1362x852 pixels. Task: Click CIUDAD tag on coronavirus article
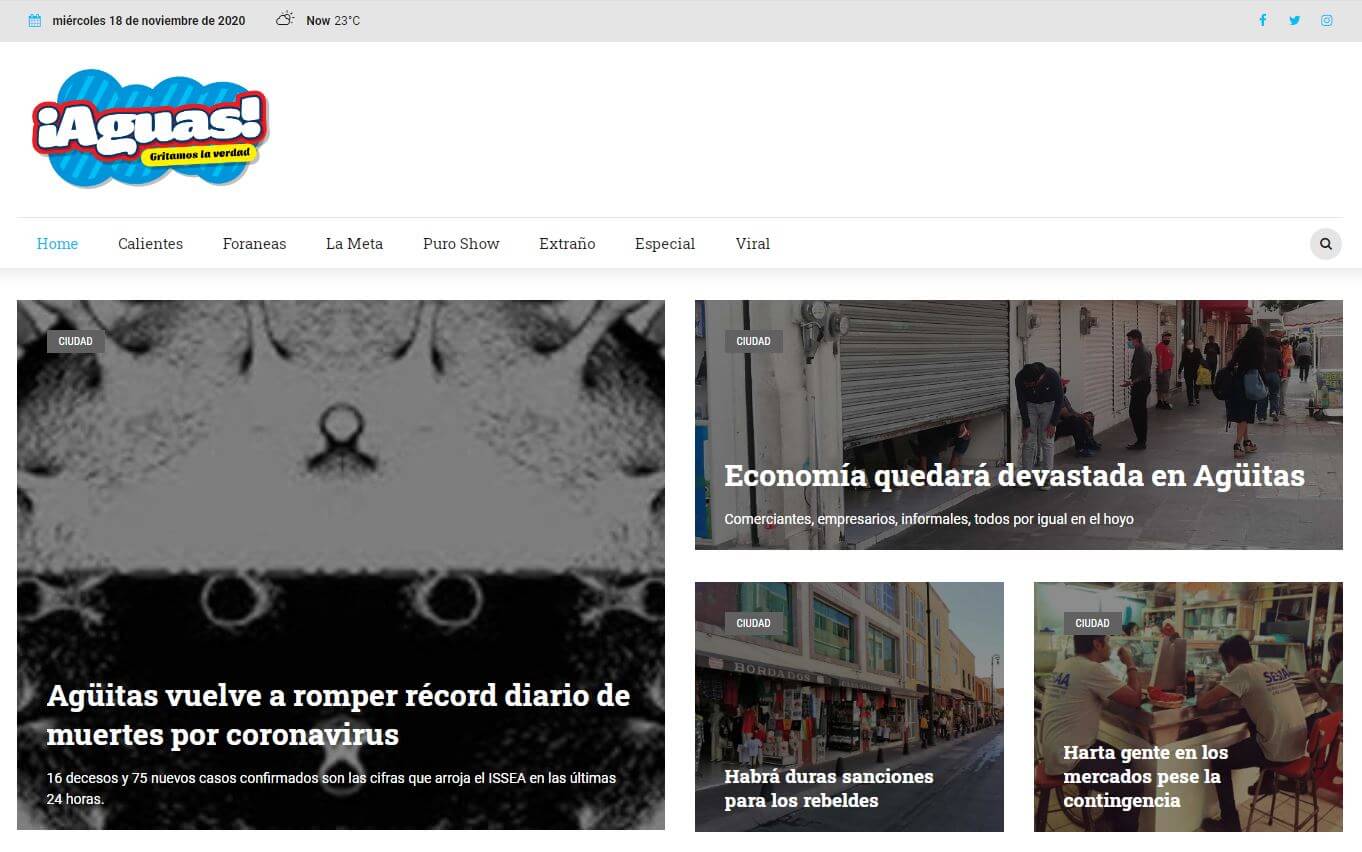[x=75, y=341]
